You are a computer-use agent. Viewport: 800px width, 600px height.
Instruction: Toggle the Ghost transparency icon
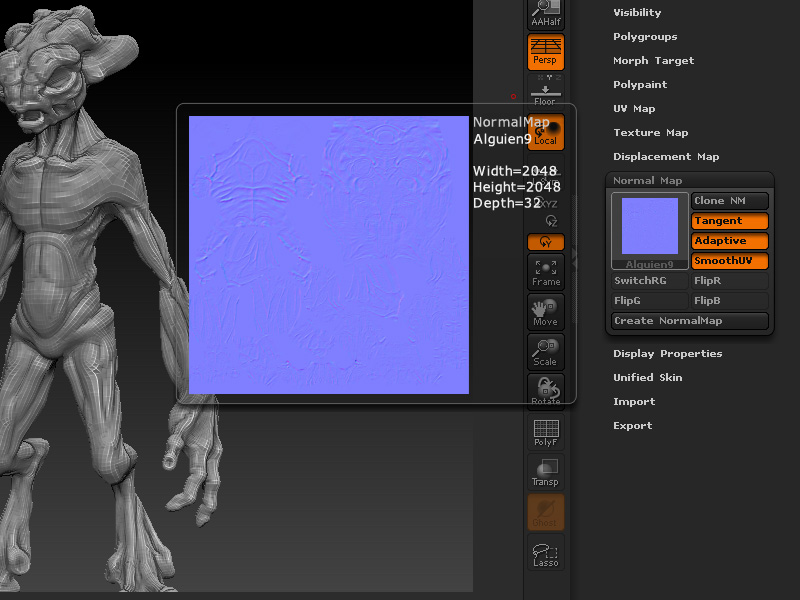pyautogui.click(x=545, y=512)
